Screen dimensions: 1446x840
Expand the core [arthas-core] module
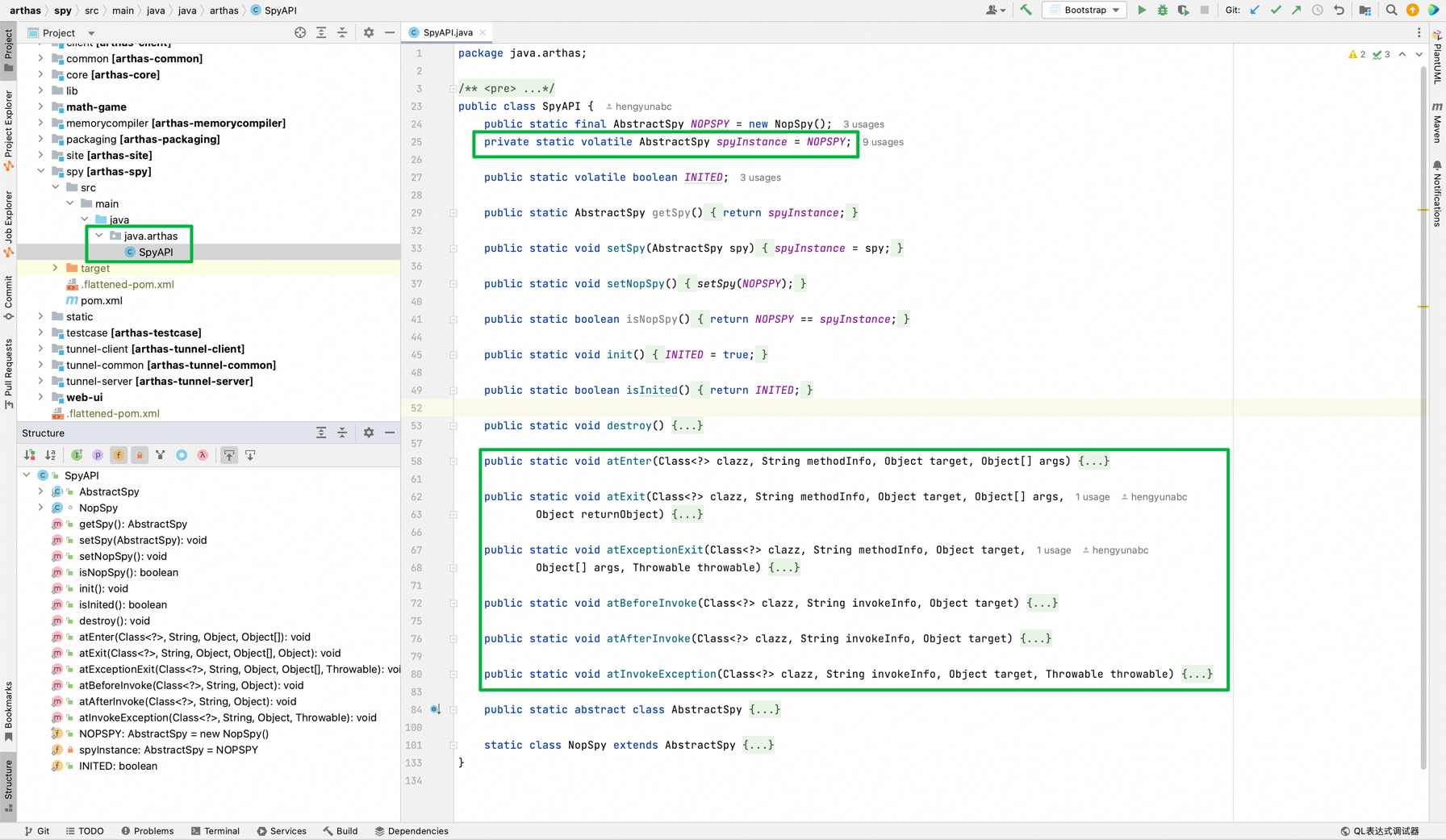tap(40, 74)
